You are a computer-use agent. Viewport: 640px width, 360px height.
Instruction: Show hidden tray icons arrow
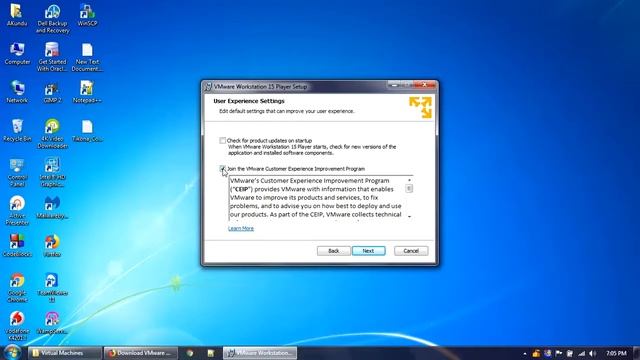tap(525, 353)
